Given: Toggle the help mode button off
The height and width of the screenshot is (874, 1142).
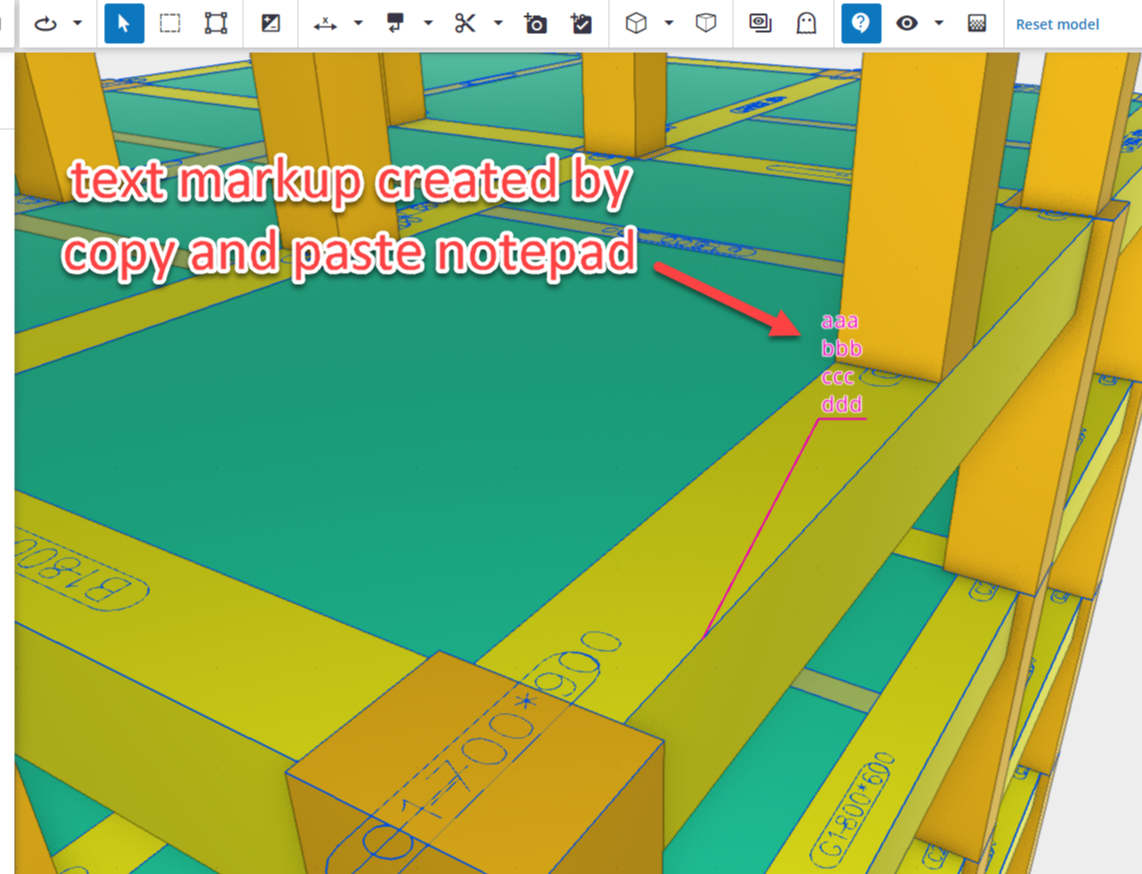Looking at the screenshot, I should click(861, 23).
